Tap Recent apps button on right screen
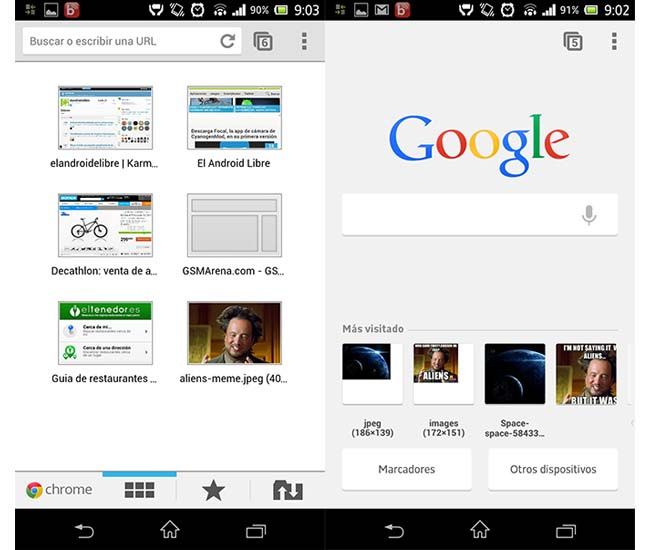Screen dimensions: 650x550 click(566, 531)
